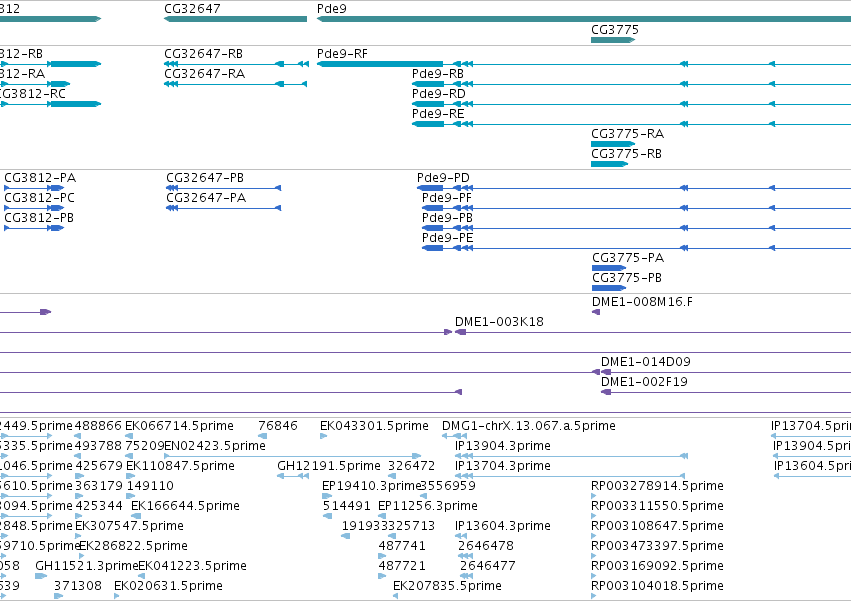The image size is (851, 601).
Task: Select the DME1-014D09 clone label
Action: [x=646, y=362]
